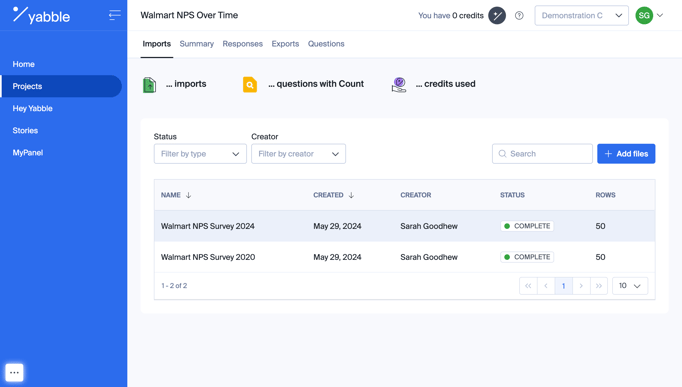Switch to the Exports tab

[285, 44]
